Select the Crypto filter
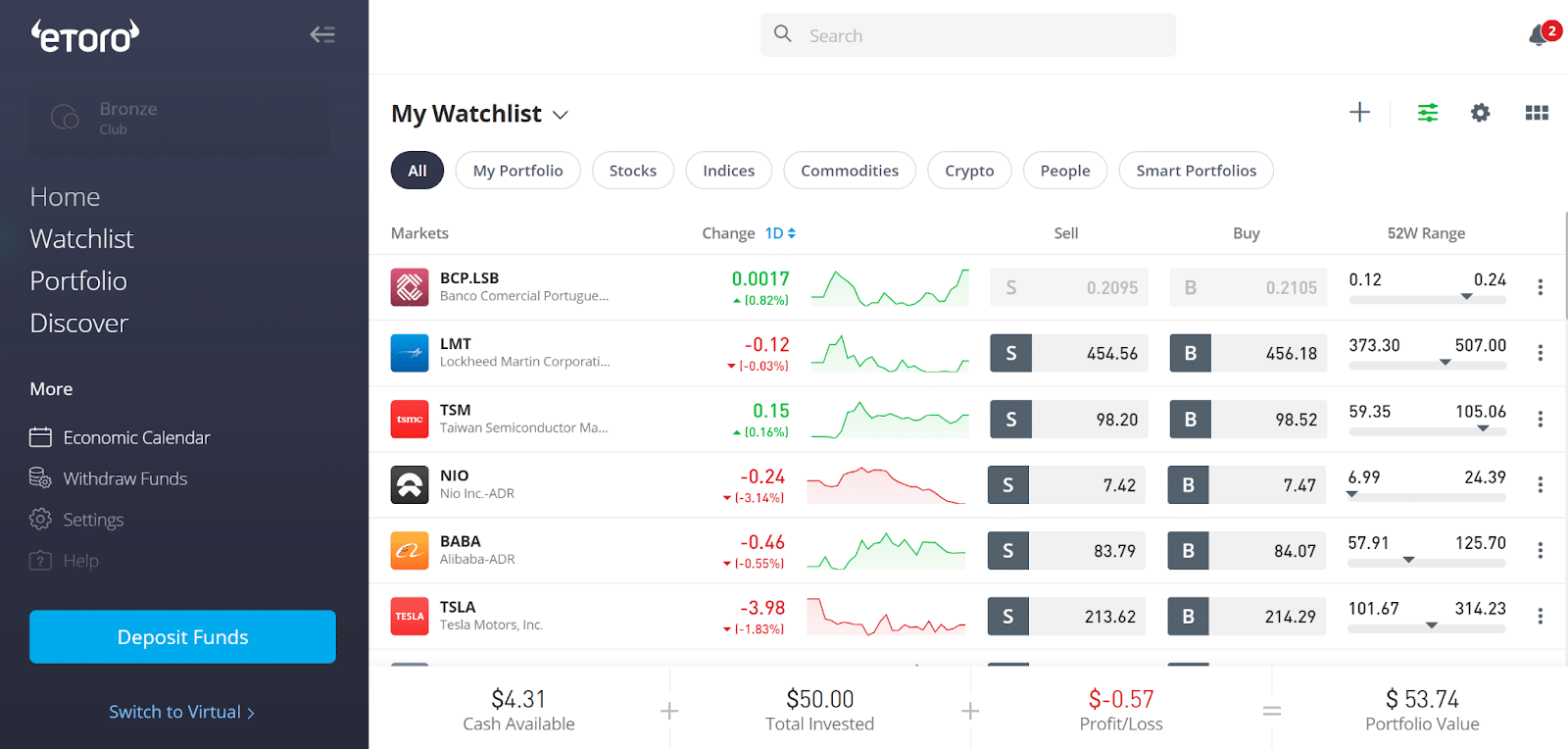This screenshot has width=1568, height=749. (x=969, y=171)
